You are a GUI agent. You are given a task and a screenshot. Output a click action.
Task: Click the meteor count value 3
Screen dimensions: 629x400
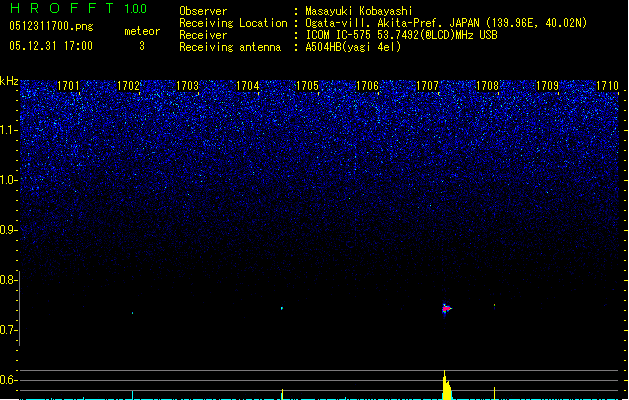141,46
